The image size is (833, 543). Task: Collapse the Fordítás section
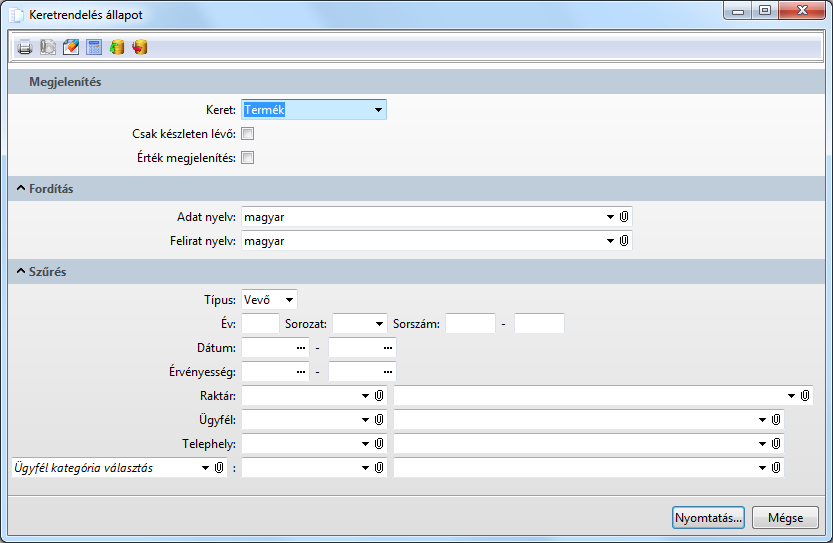tap(22, 189)
